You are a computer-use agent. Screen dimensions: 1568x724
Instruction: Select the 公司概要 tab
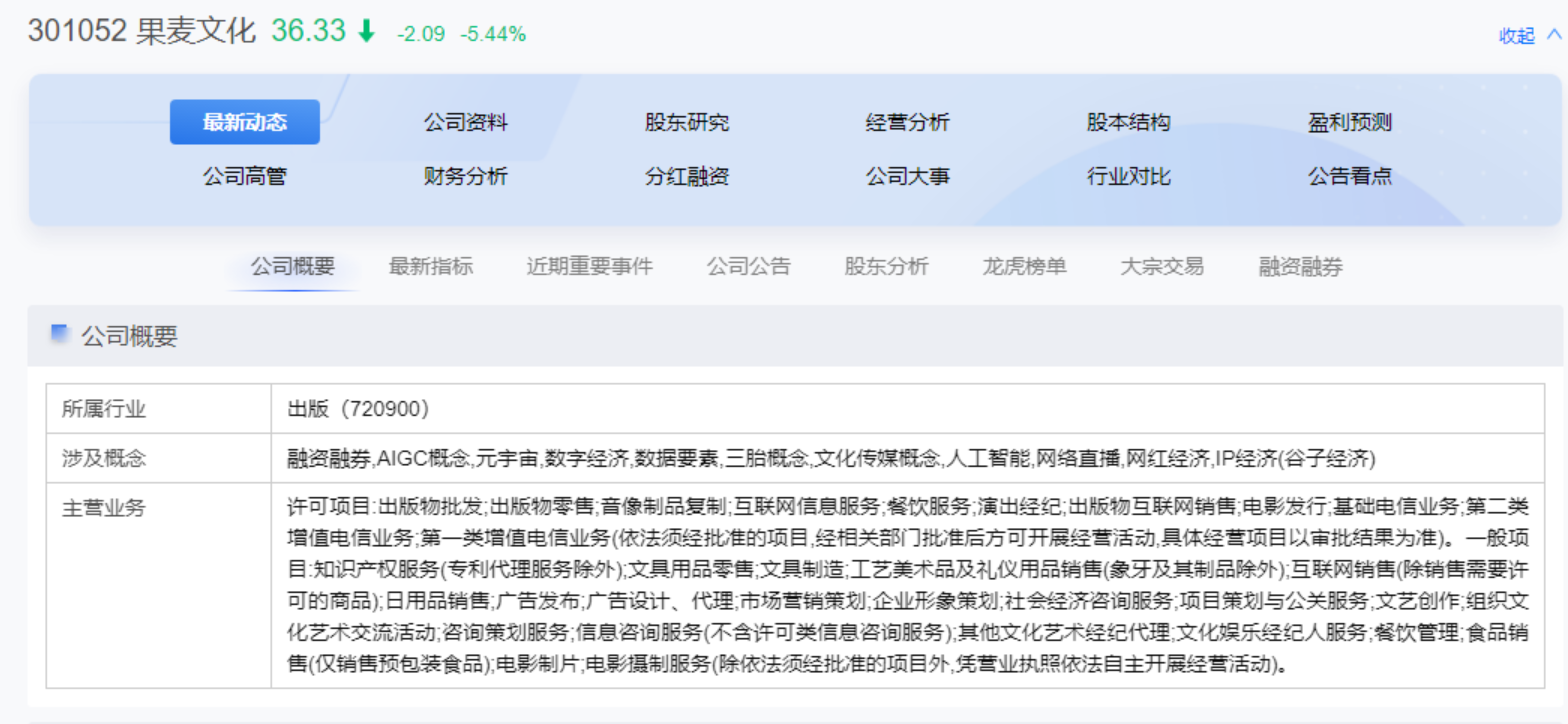(x=293, y=267)
